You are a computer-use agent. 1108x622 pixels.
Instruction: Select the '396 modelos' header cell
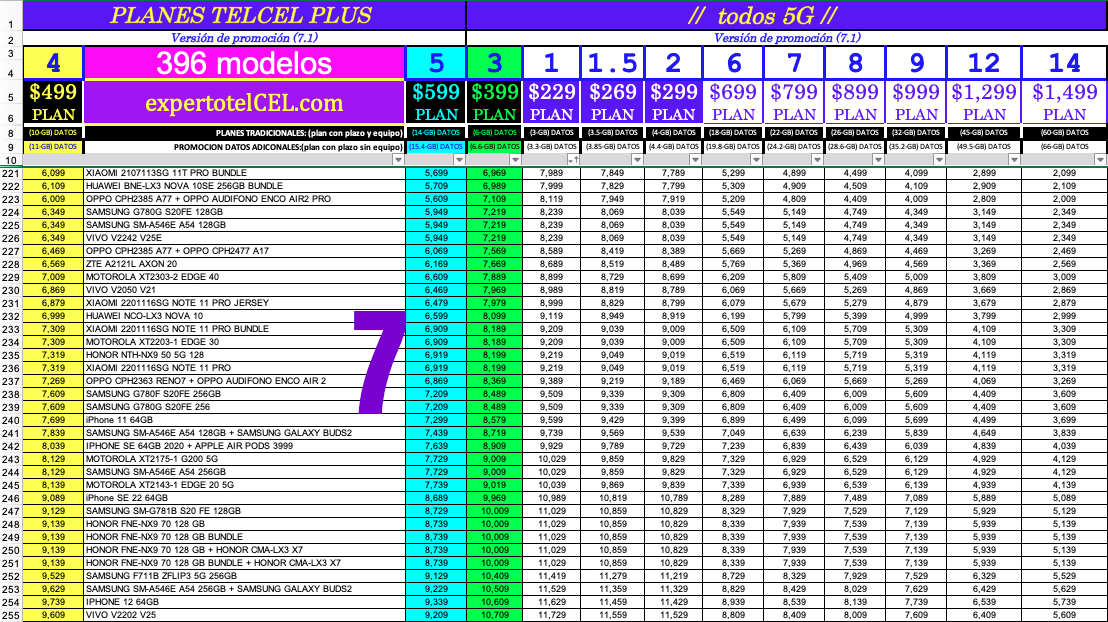tap(244, 63)
